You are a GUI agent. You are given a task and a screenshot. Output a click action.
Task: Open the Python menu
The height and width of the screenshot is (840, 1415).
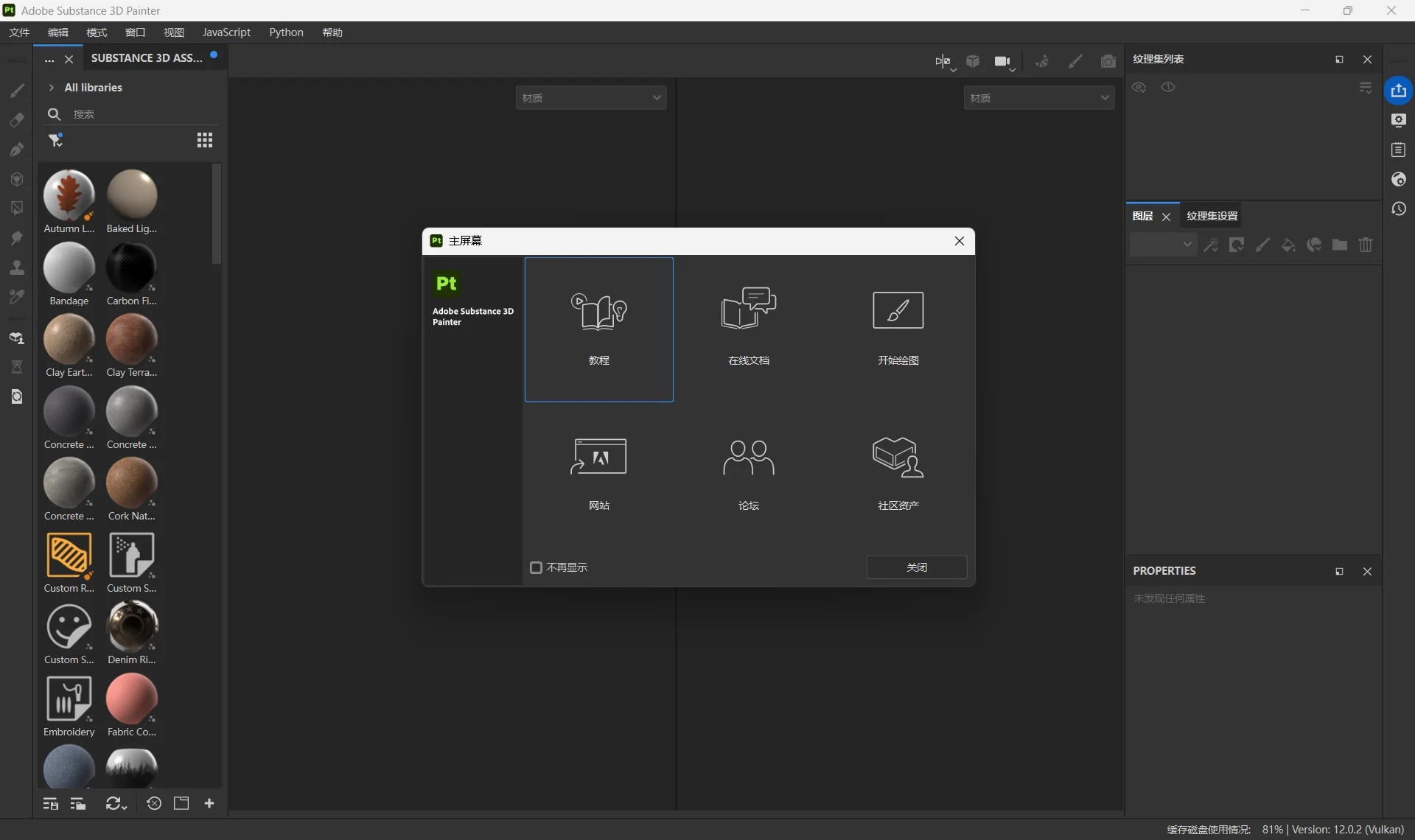(x=286, y=32)
